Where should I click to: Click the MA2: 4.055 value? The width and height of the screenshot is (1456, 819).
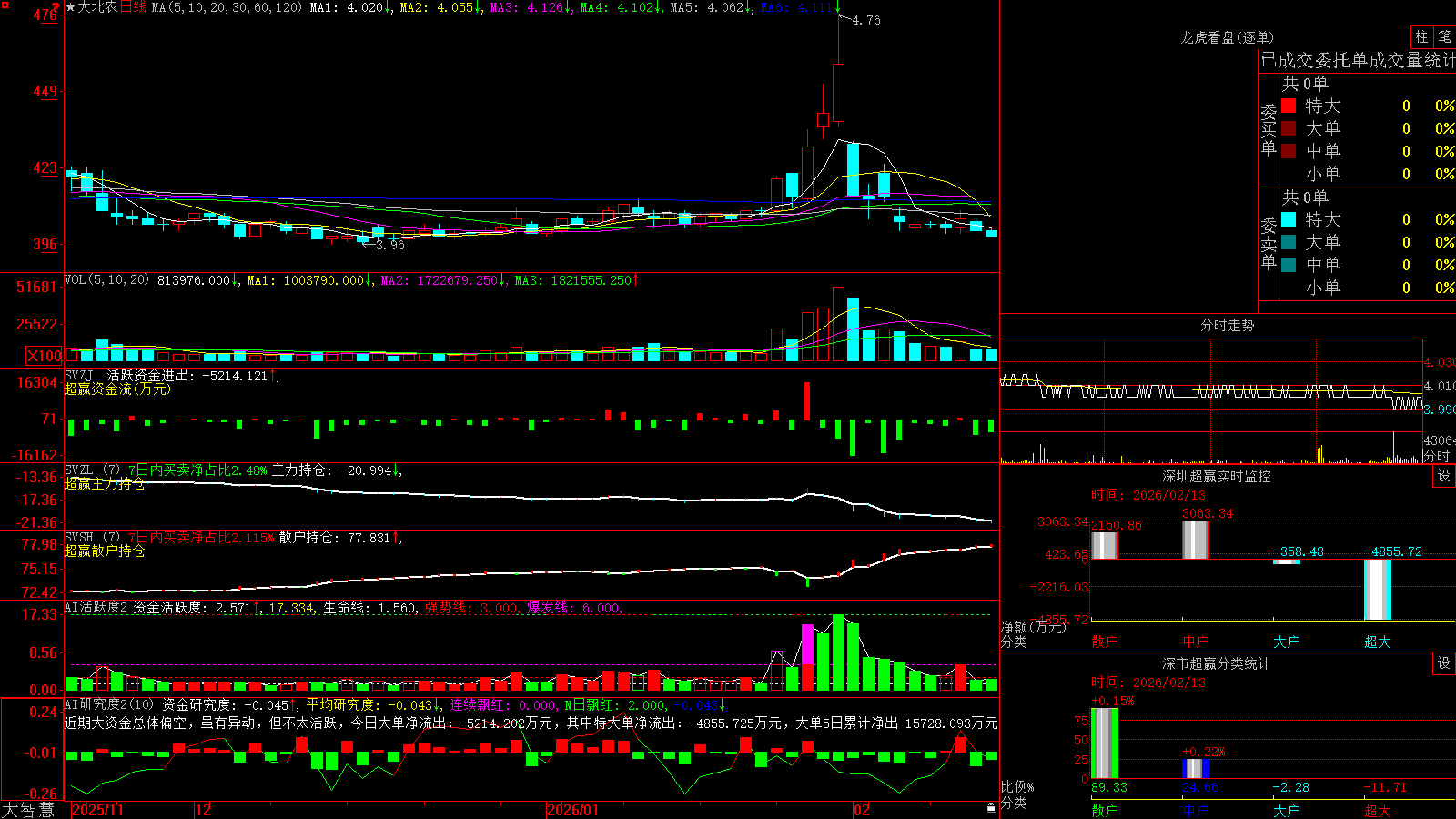coord(440,7)
